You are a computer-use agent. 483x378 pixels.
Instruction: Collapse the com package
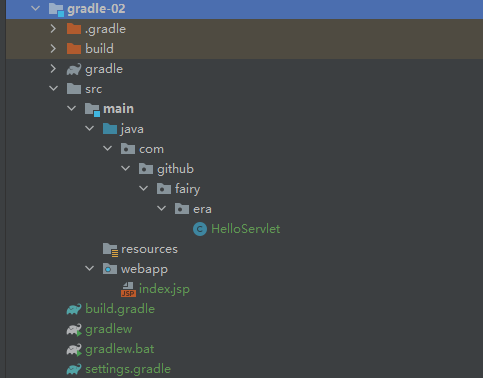[107, 149]
